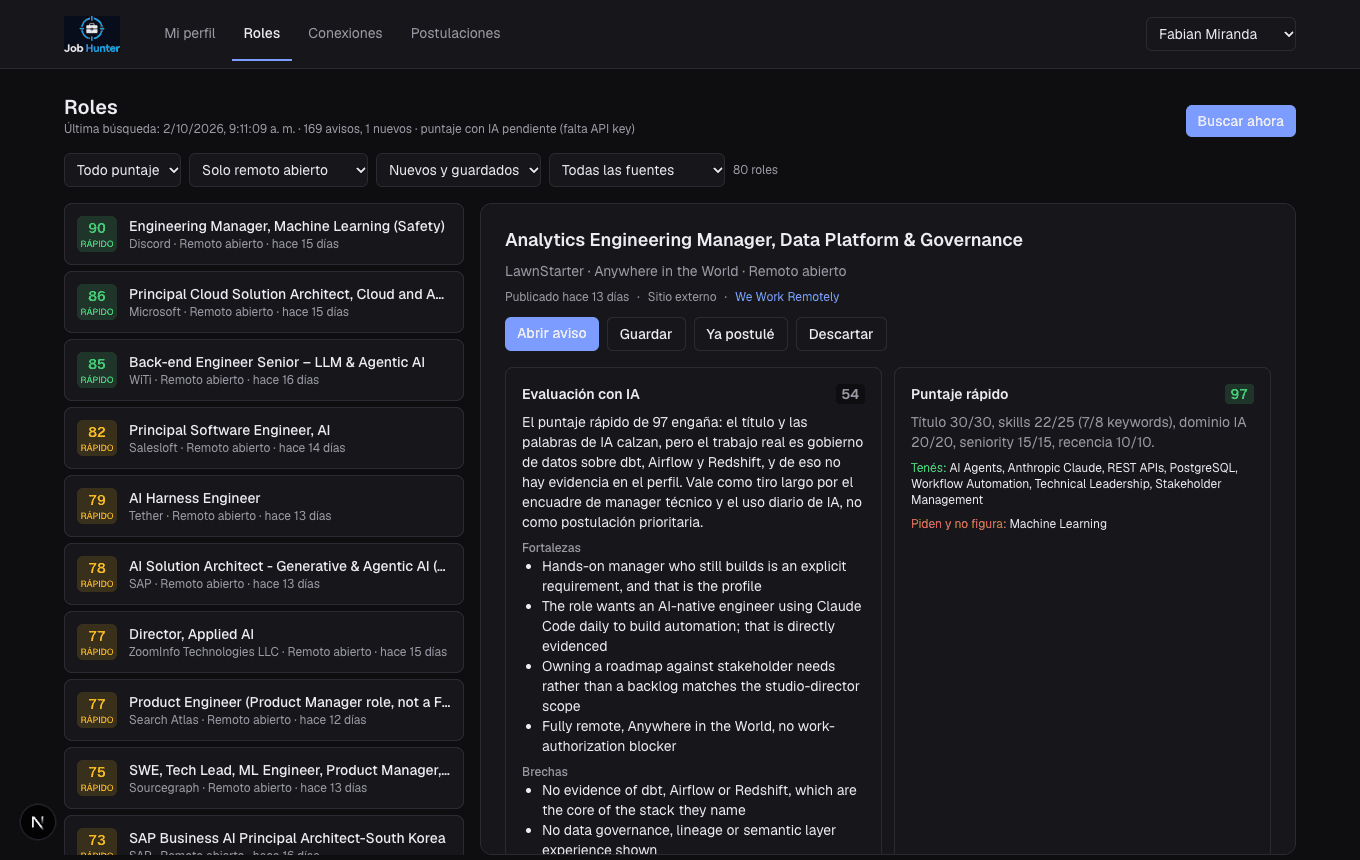The height and width of the screenshot is (860, 1360).
Task: Open the Solo remoto abierto filter
Action: click(279, 170)
